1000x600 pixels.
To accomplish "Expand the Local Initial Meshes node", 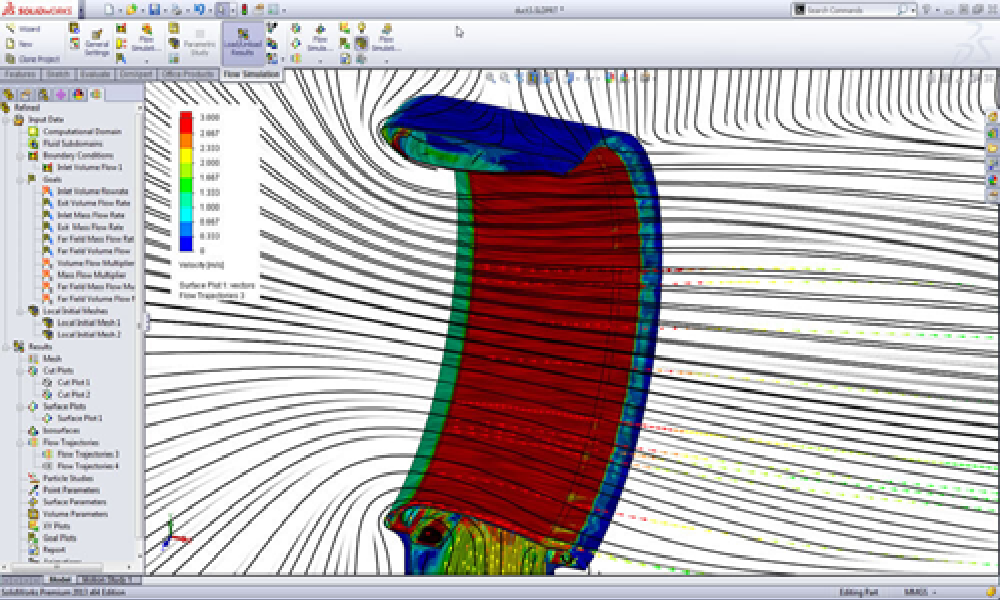I will pos(18,310).
